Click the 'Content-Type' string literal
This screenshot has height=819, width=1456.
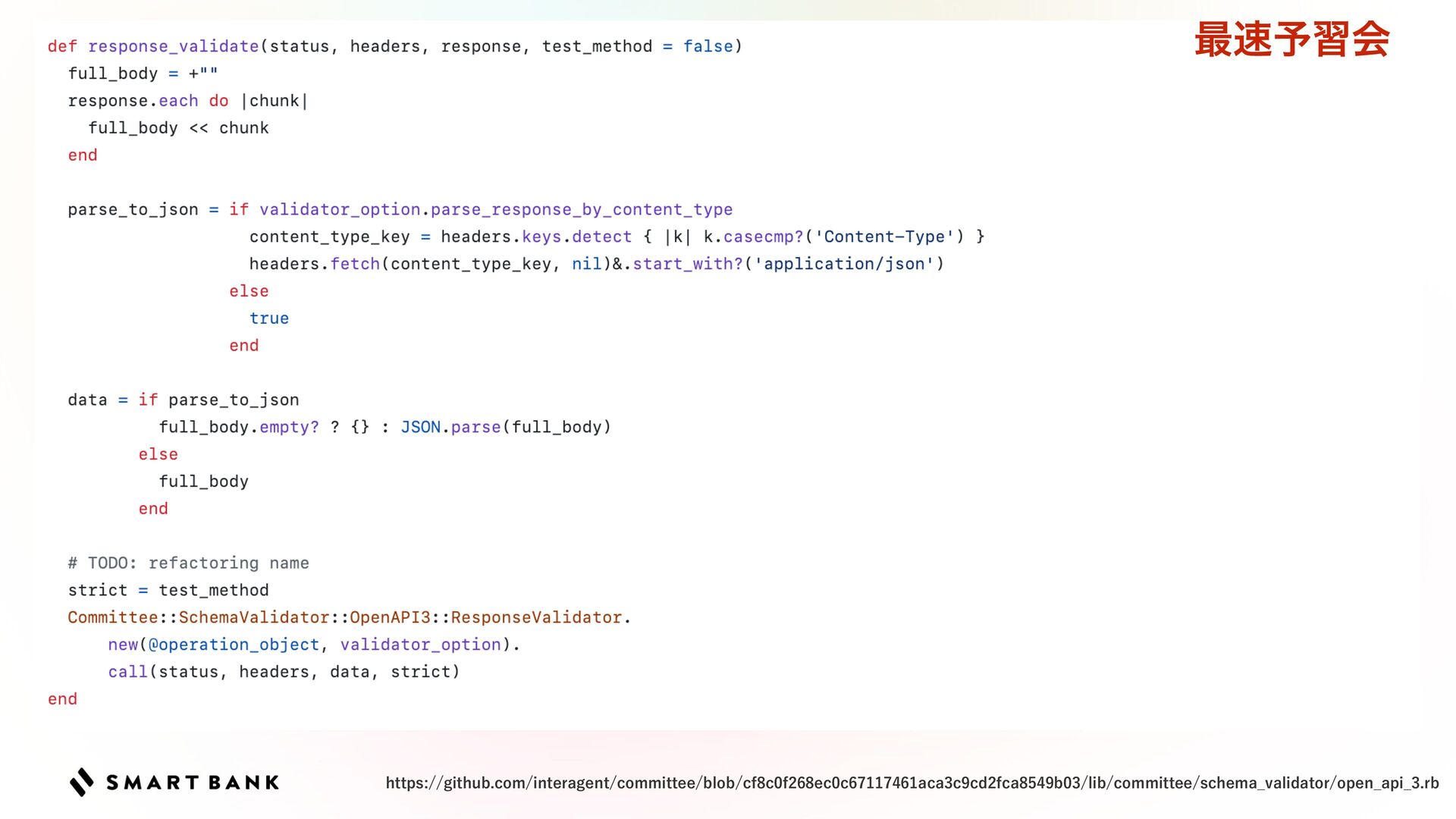pos(884,237)
